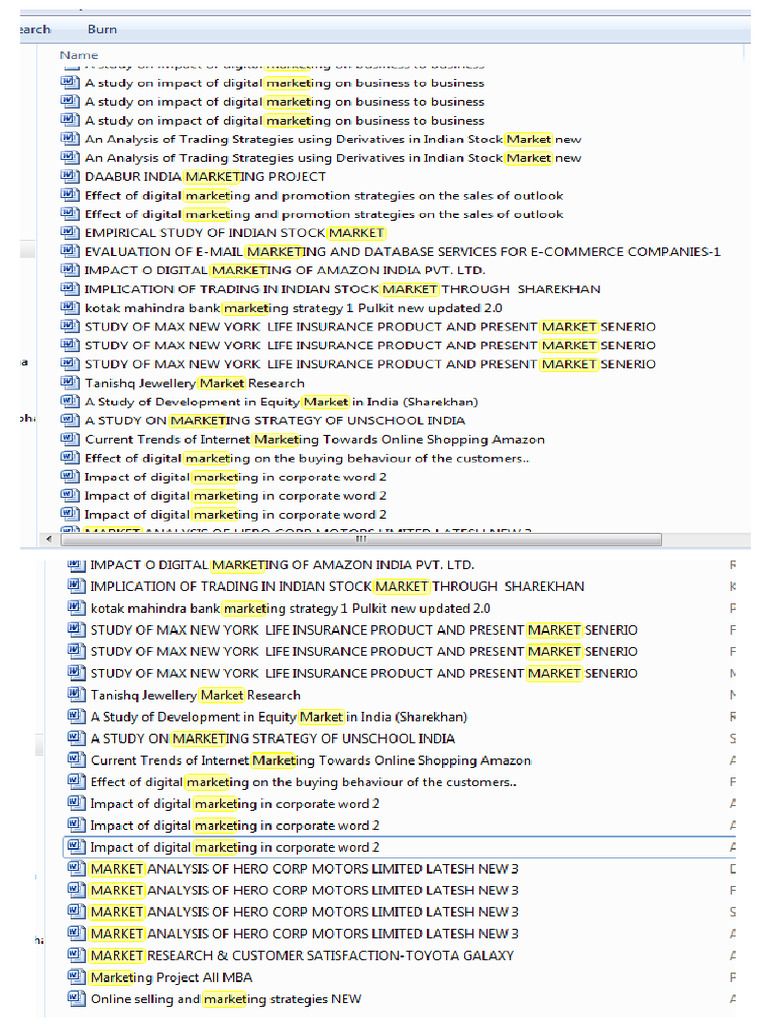The image size is (768, 1024).
Task: Click Equity Market Sharekhan file icon in lower list
Action: [76, 716]
